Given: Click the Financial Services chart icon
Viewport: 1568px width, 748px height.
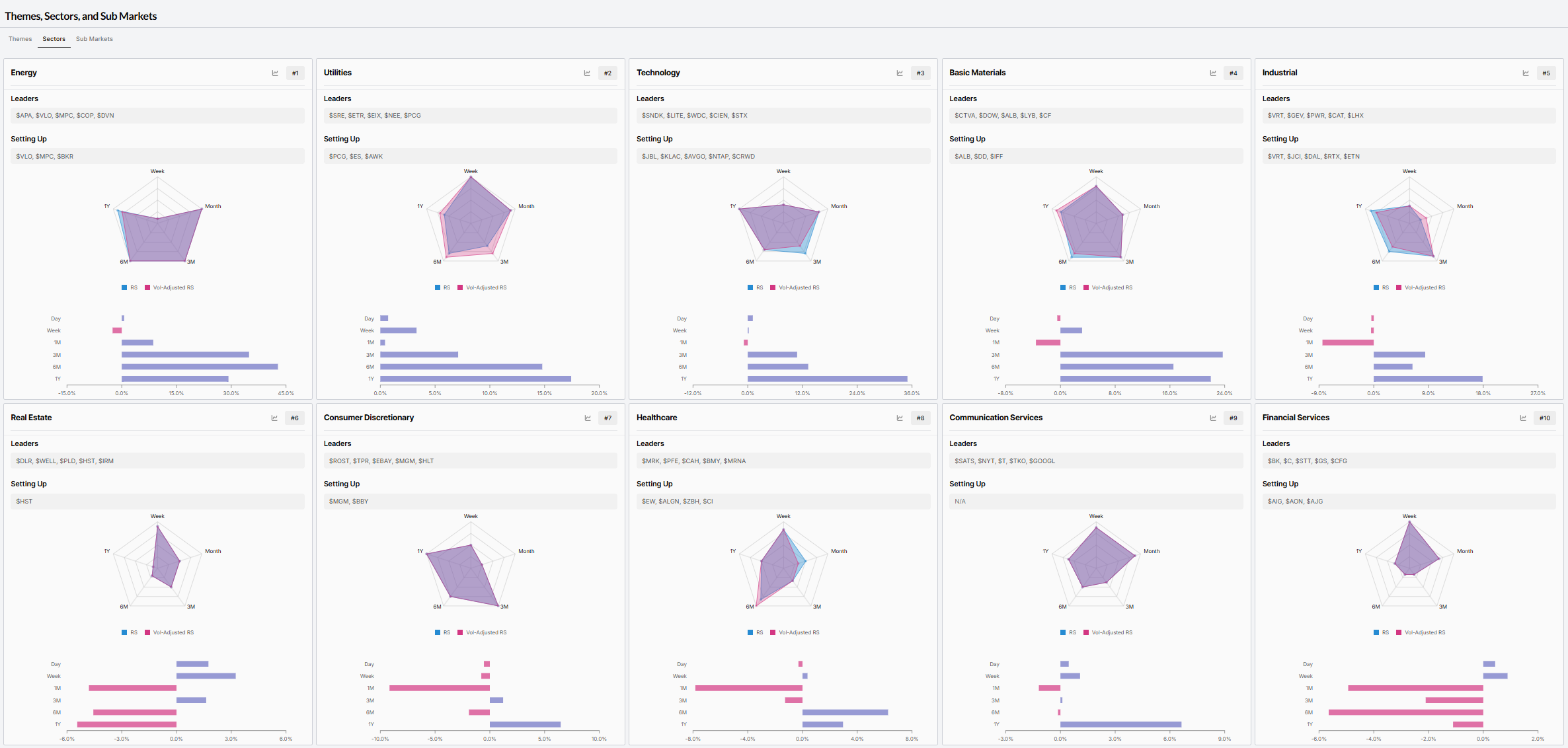Looking at the screenshot, I should click(x=1523, y=418).
